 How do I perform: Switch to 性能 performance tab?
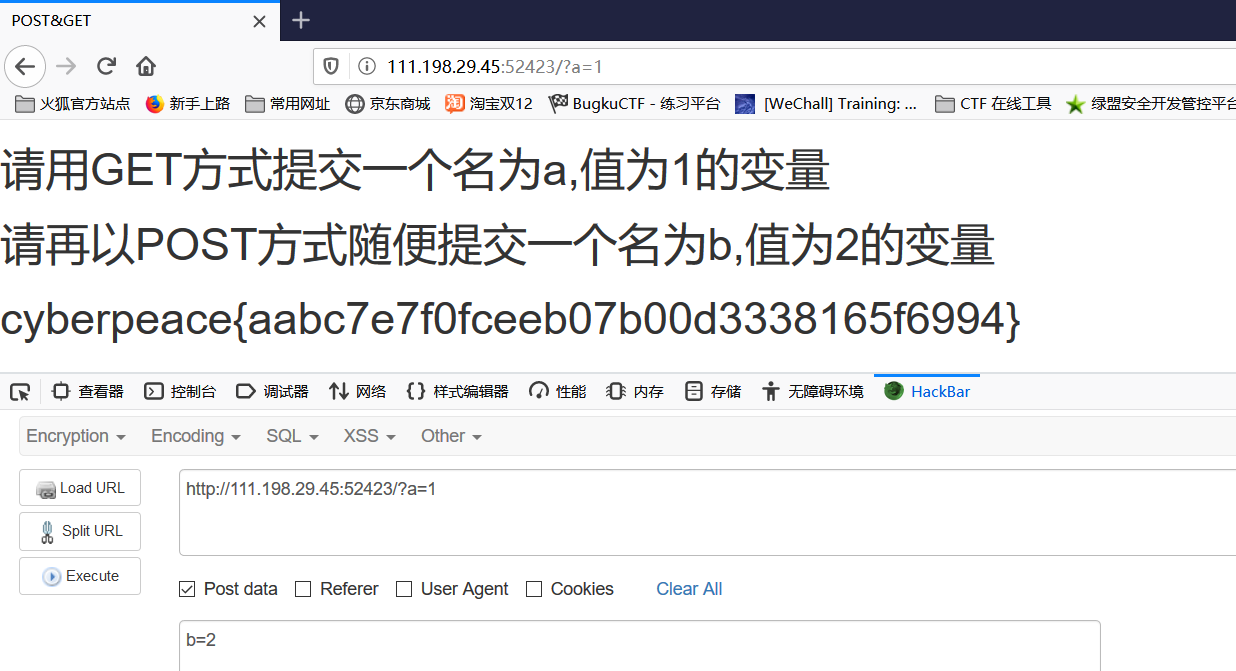point(557,391)
